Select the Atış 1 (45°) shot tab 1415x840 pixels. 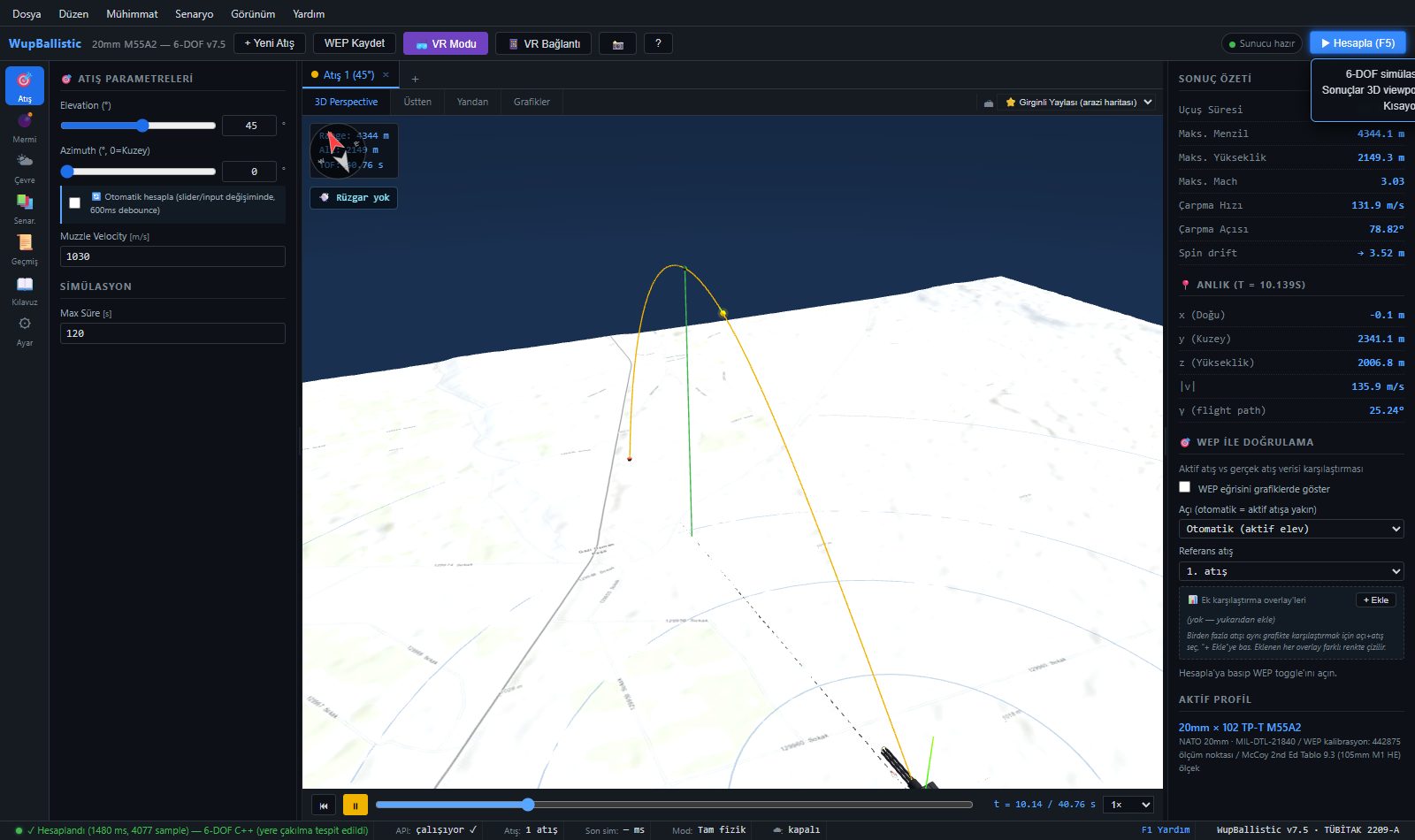(348, 75)
